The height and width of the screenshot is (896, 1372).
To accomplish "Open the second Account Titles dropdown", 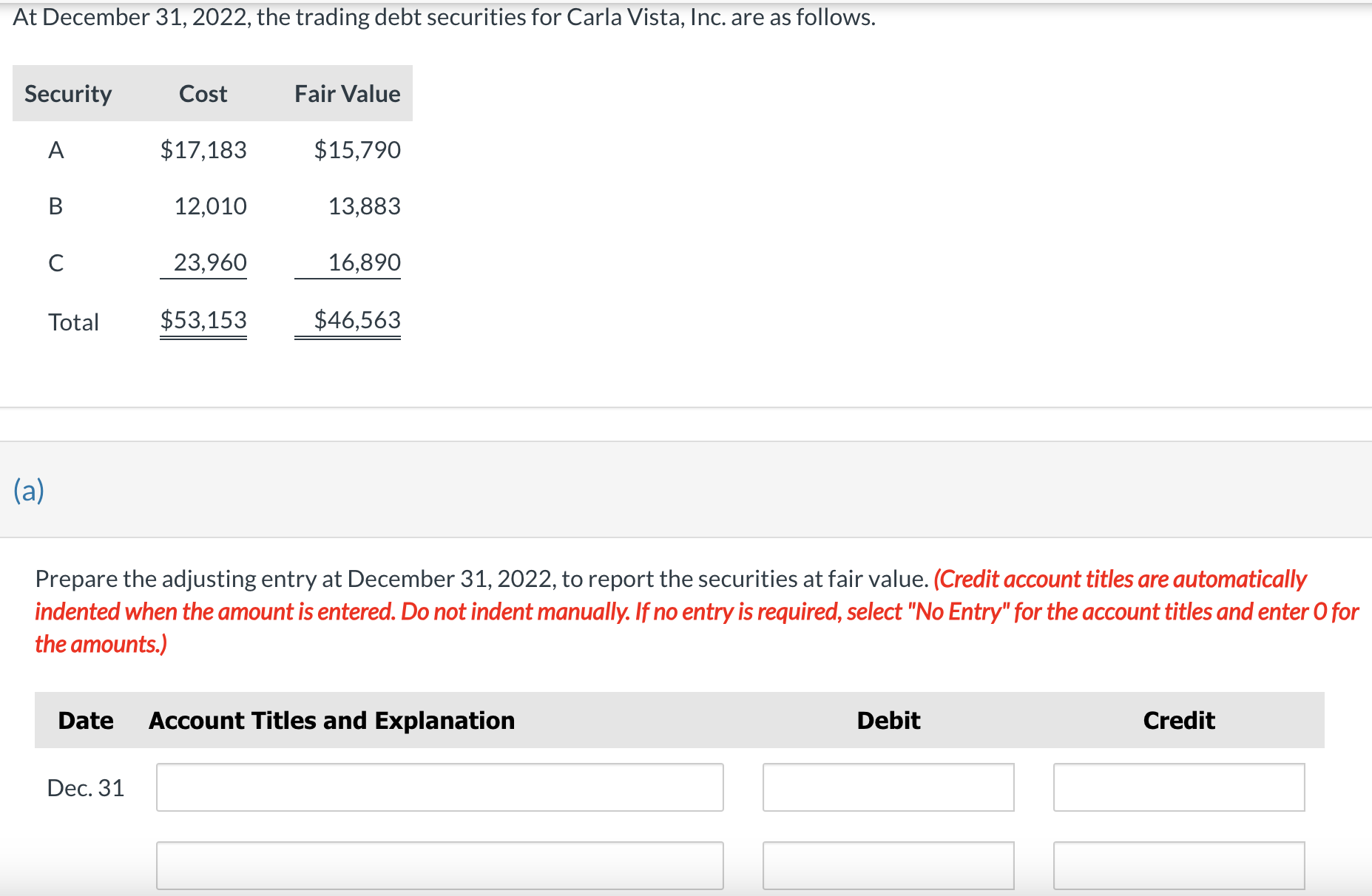I will pyautogui.click(x=439, y=865).
